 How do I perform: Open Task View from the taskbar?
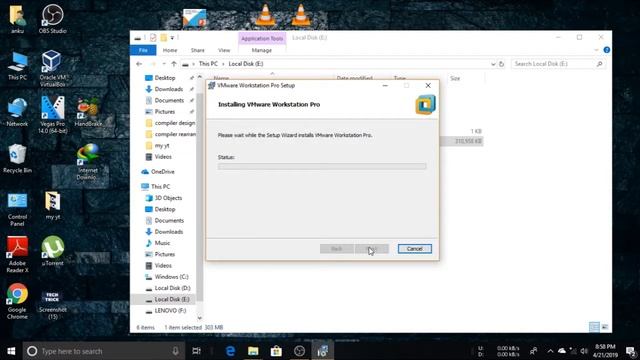click(196, 351)
